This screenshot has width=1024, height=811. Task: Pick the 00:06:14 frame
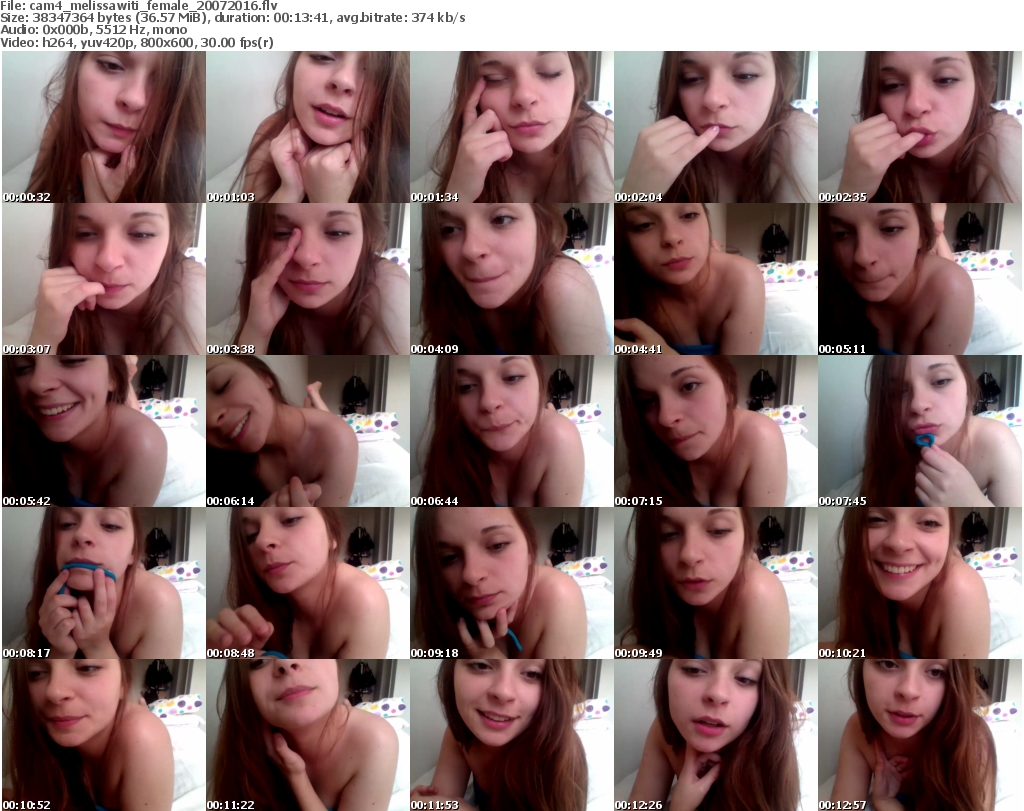308,431
